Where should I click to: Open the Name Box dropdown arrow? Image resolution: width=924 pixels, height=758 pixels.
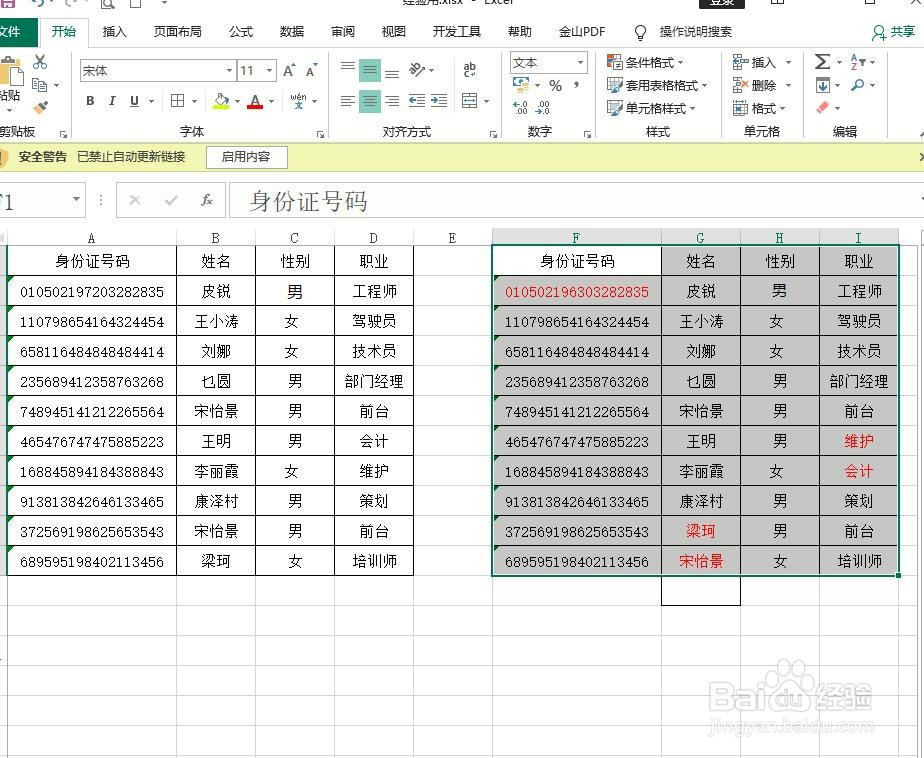76,200
